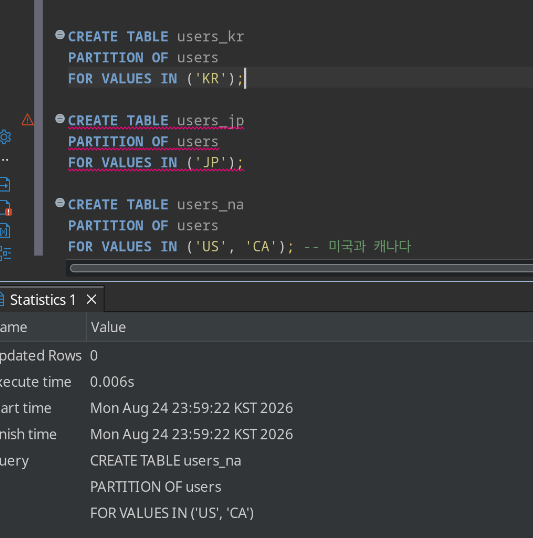This screenshot has width=533, height=538.
Task: Collapse the CREATE TABLE users_na block
Action: click(x=60, y=203)
